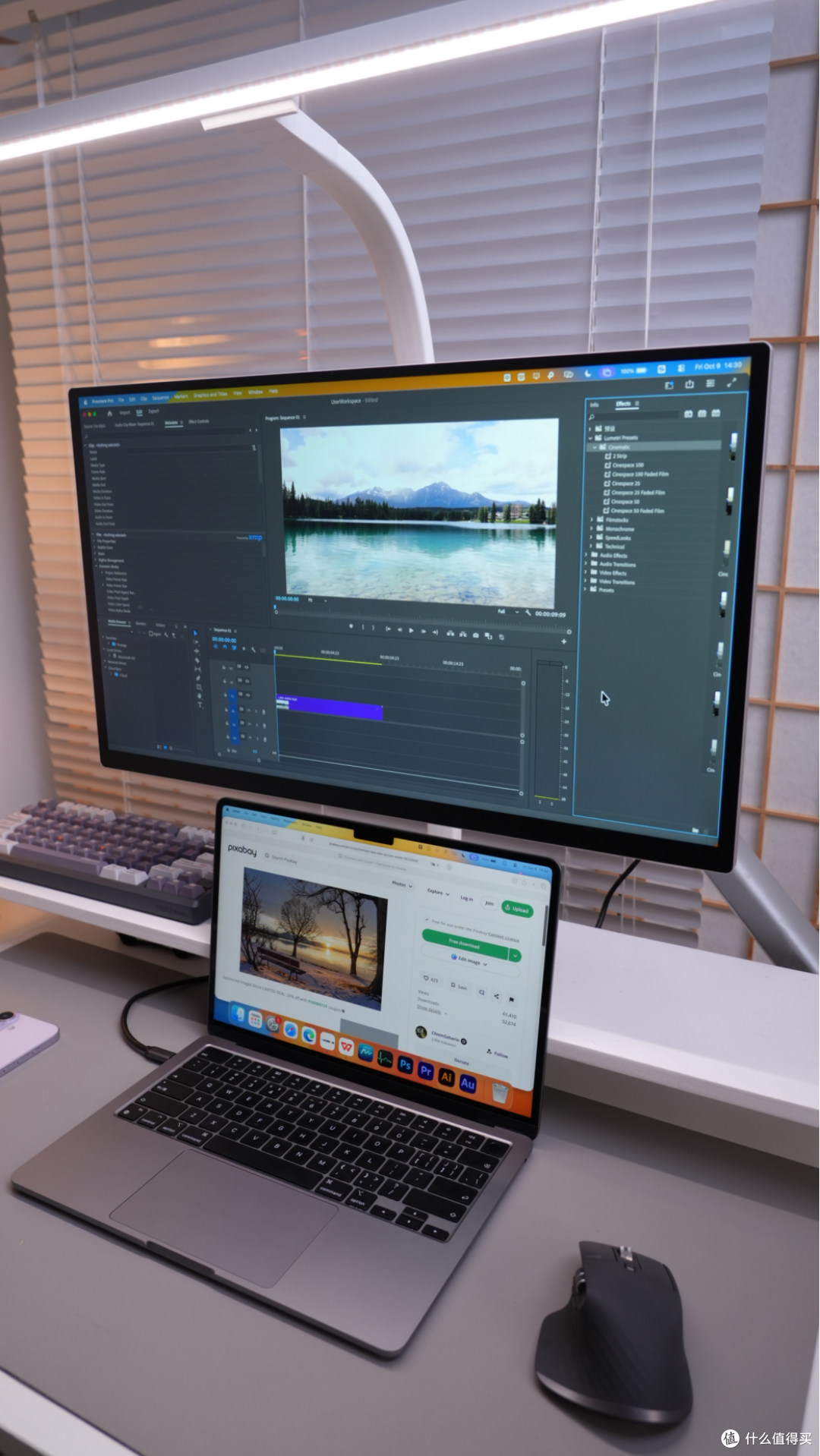This screenshot has width=820, height=1456.
Task: Click the moon Focus icon in menu bar
Action: (587, 373)
